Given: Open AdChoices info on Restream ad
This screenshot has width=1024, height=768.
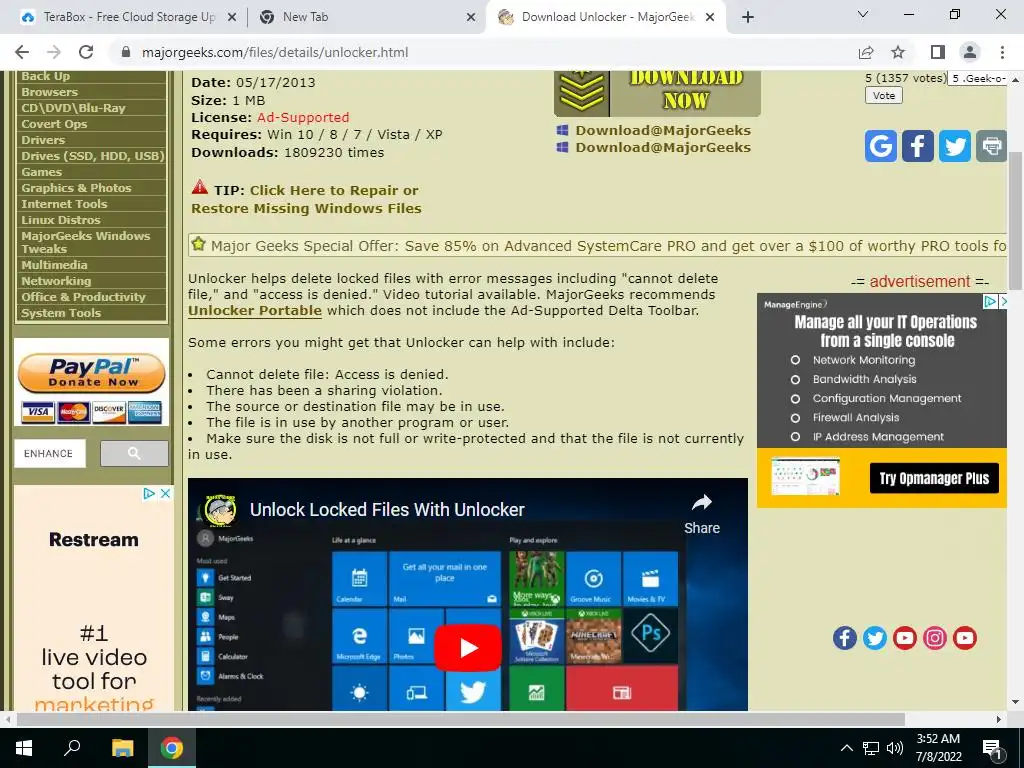Looking at the screenshot, I should tap(149, 493).
